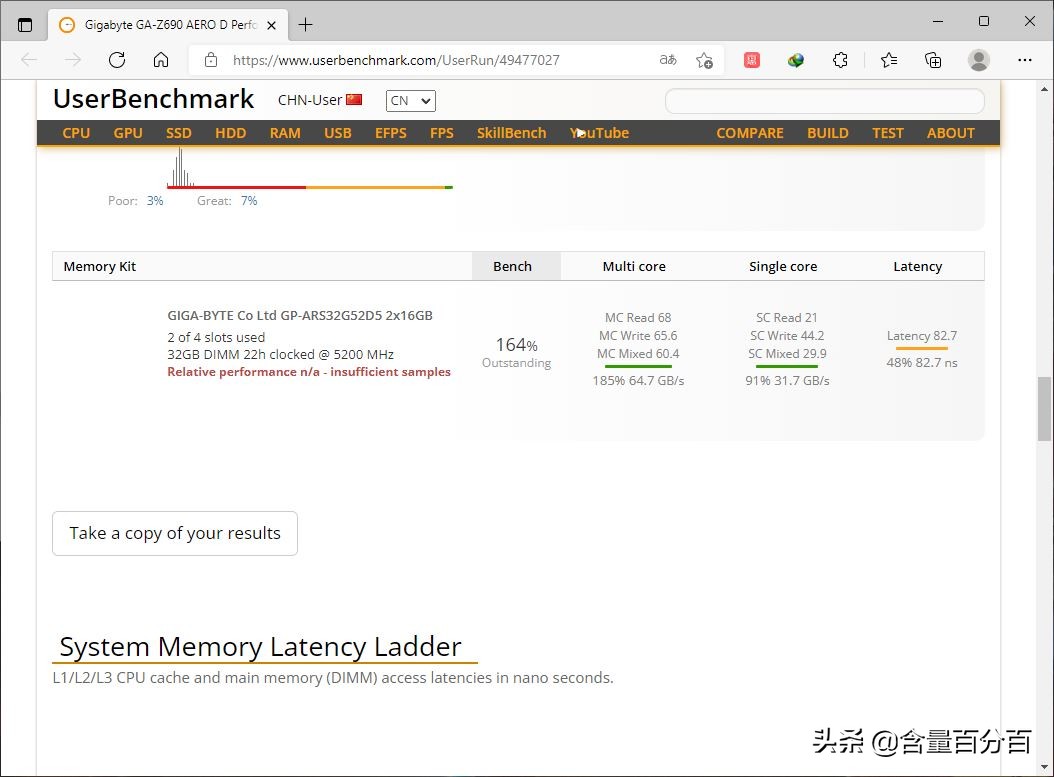The image size is (1054, 777).
Task: Click the search field at top right
Action: pos(824,101)
